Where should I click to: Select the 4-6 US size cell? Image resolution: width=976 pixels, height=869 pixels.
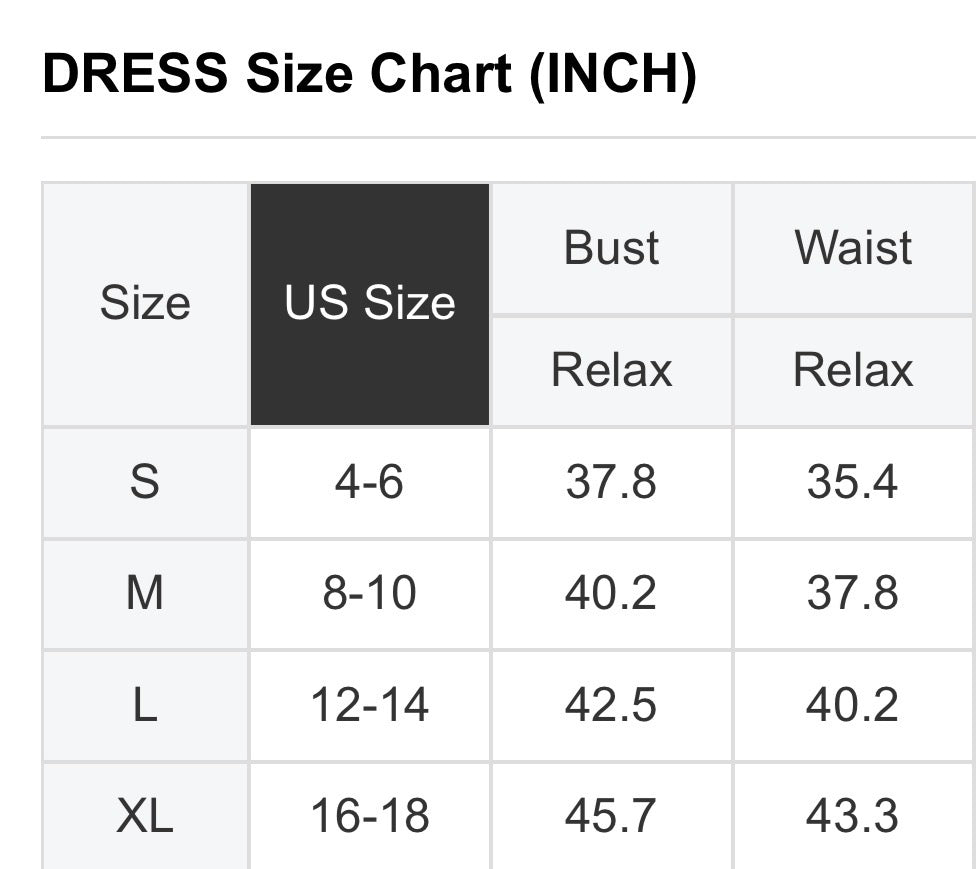pos(369,482)
